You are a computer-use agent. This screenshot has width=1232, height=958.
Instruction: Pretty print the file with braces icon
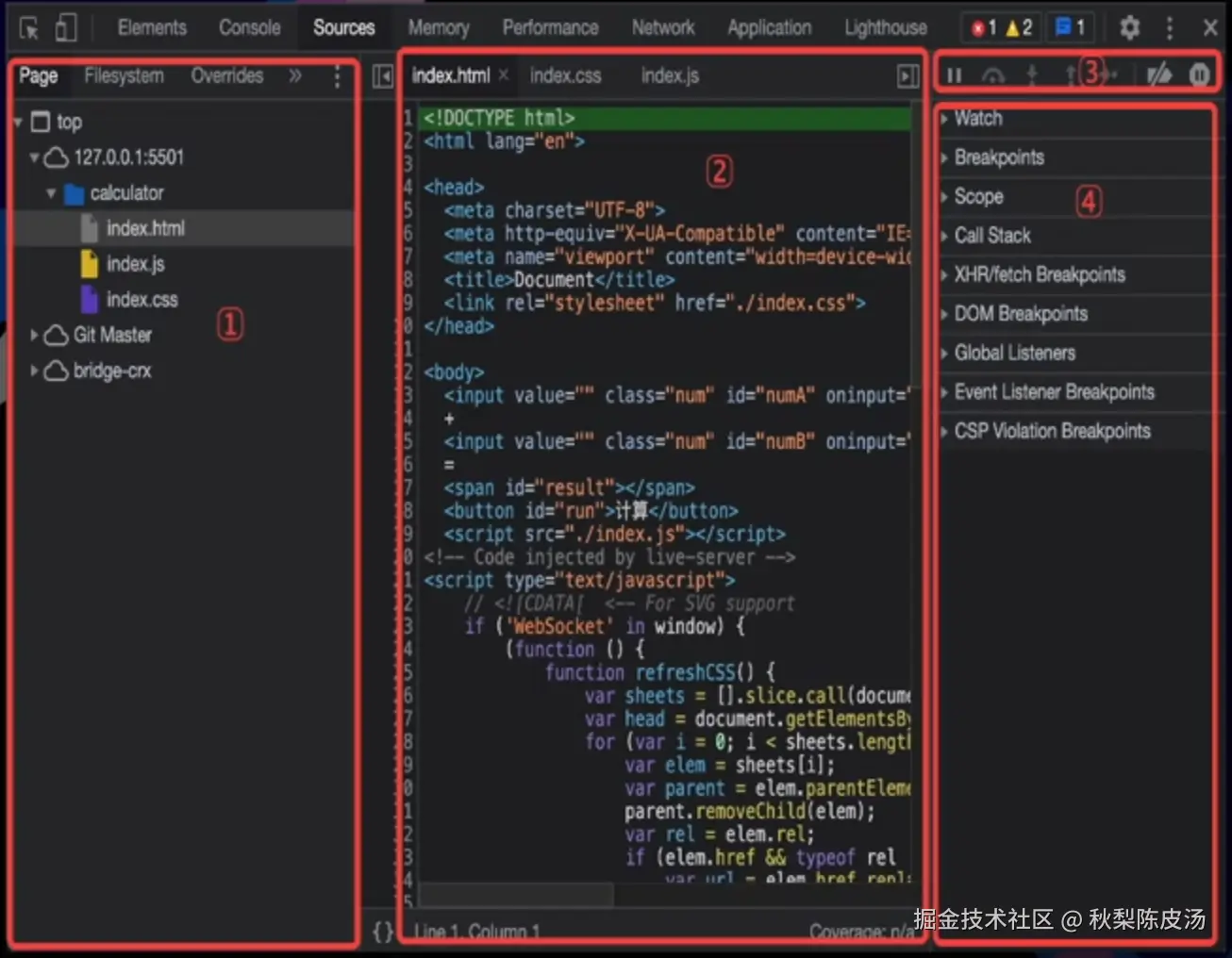382,932
